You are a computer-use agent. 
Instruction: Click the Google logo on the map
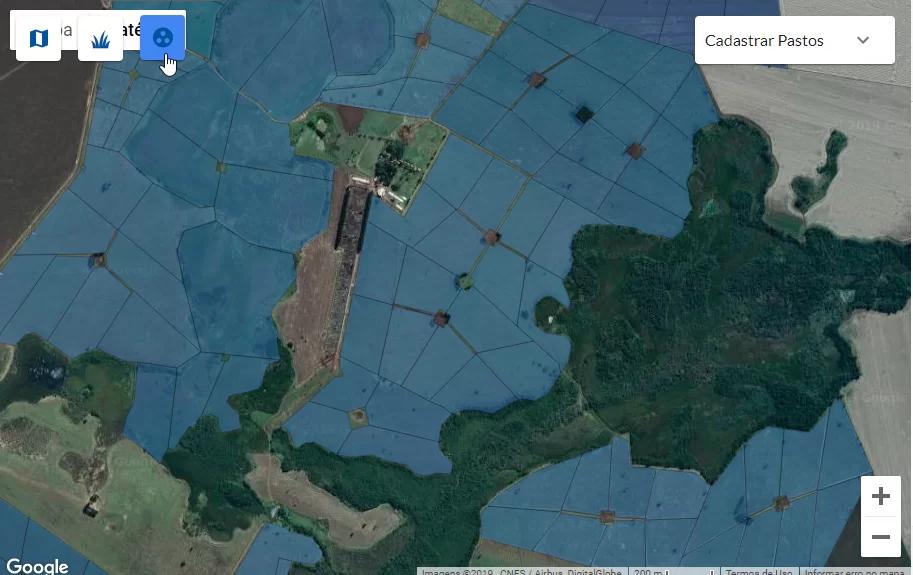[x=37, y=566]
